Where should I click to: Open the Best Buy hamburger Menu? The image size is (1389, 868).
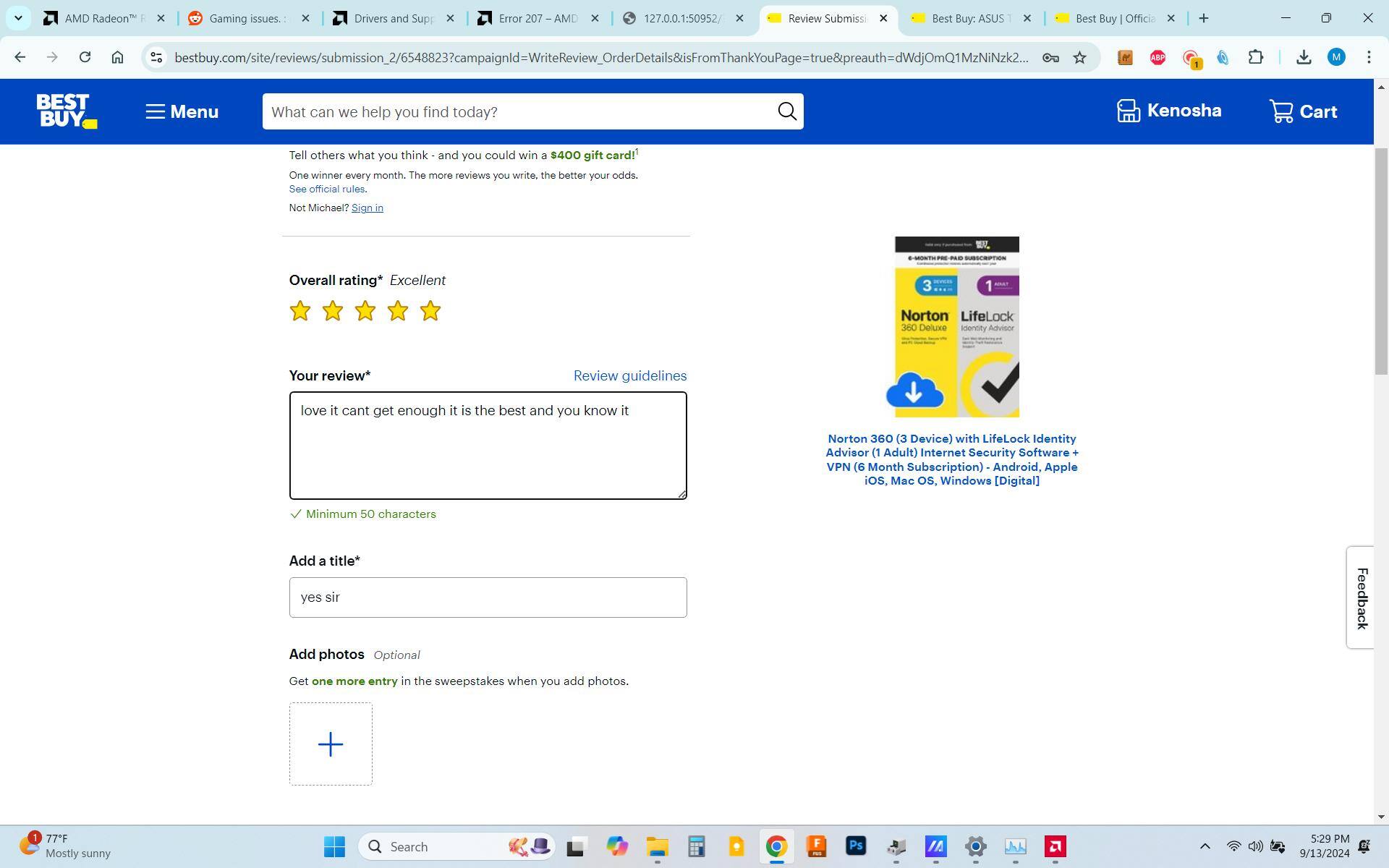pyautogui.click(x=181, y=111)
